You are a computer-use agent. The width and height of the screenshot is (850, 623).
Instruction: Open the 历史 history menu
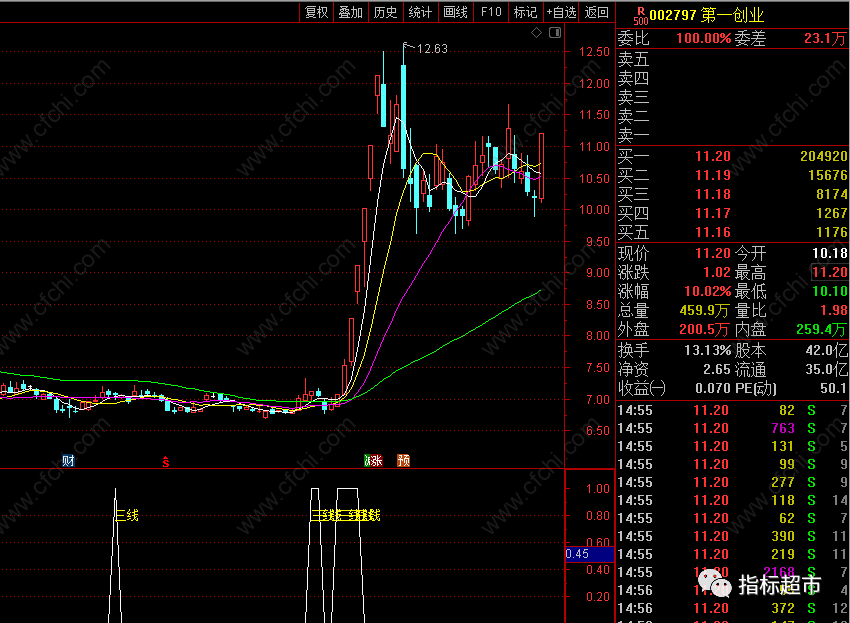click(x=385, y=12)
